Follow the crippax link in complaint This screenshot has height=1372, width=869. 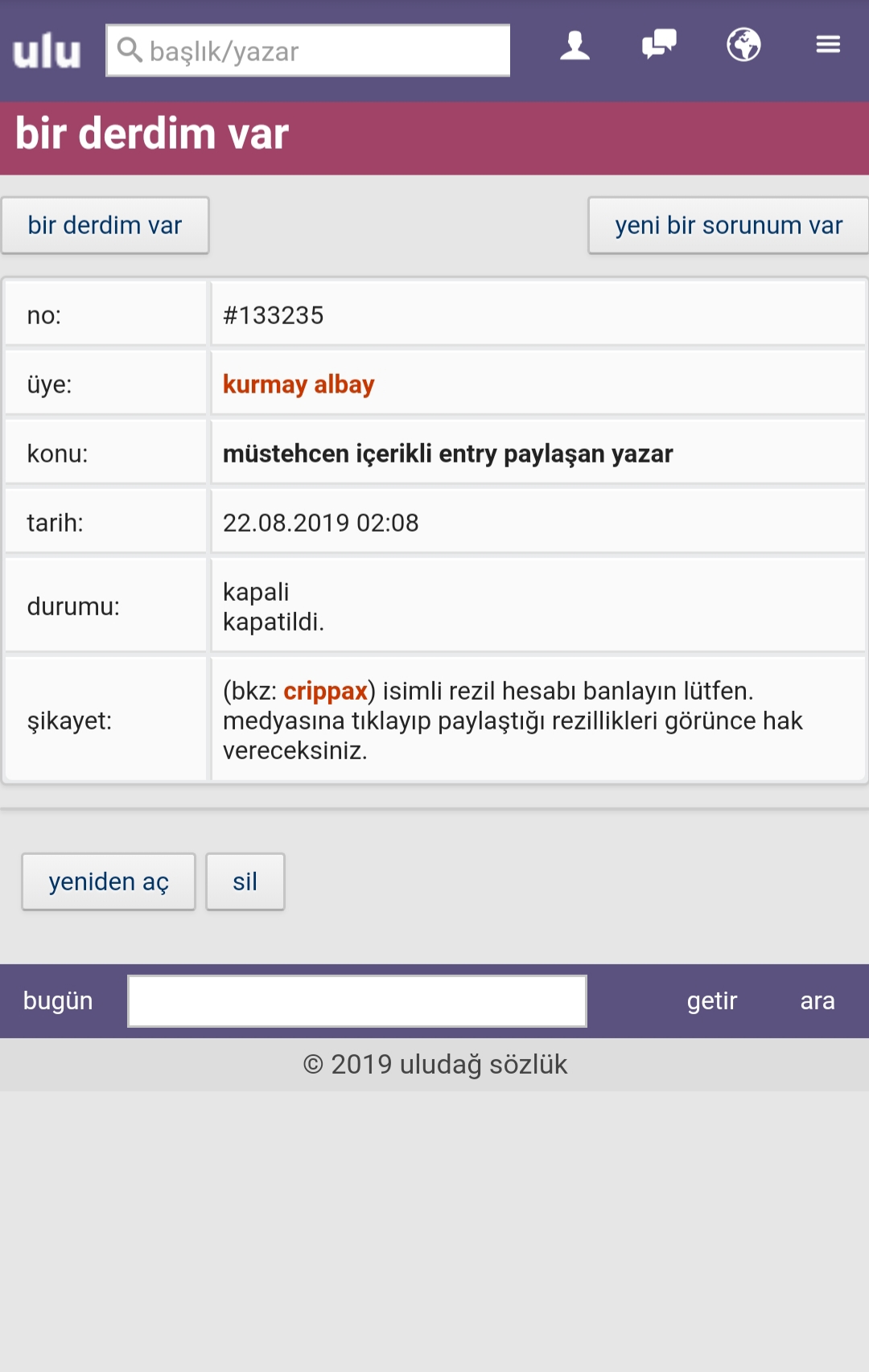click(x=325, y=691)
